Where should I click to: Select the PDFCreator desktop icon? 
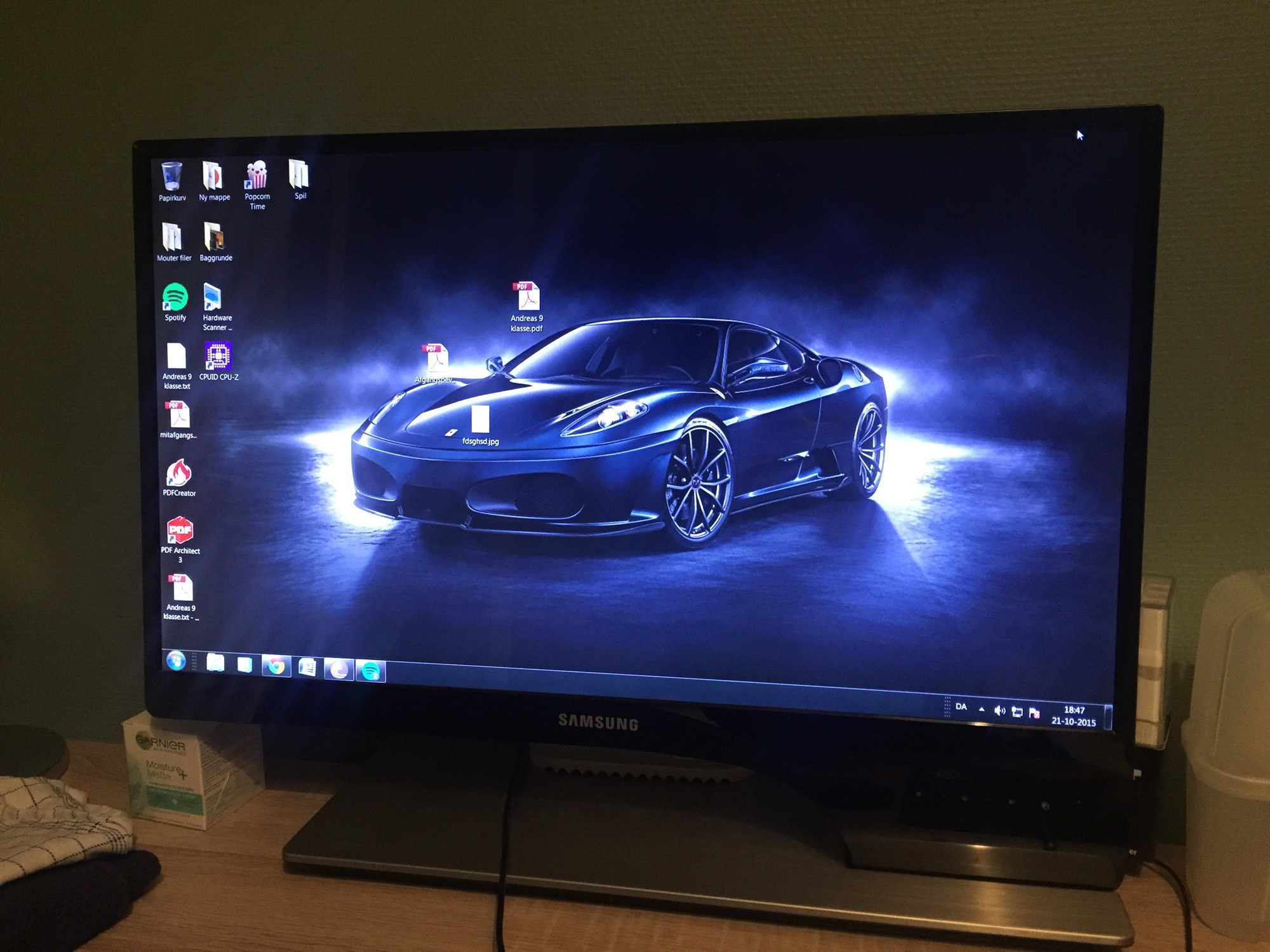(178, 473)
